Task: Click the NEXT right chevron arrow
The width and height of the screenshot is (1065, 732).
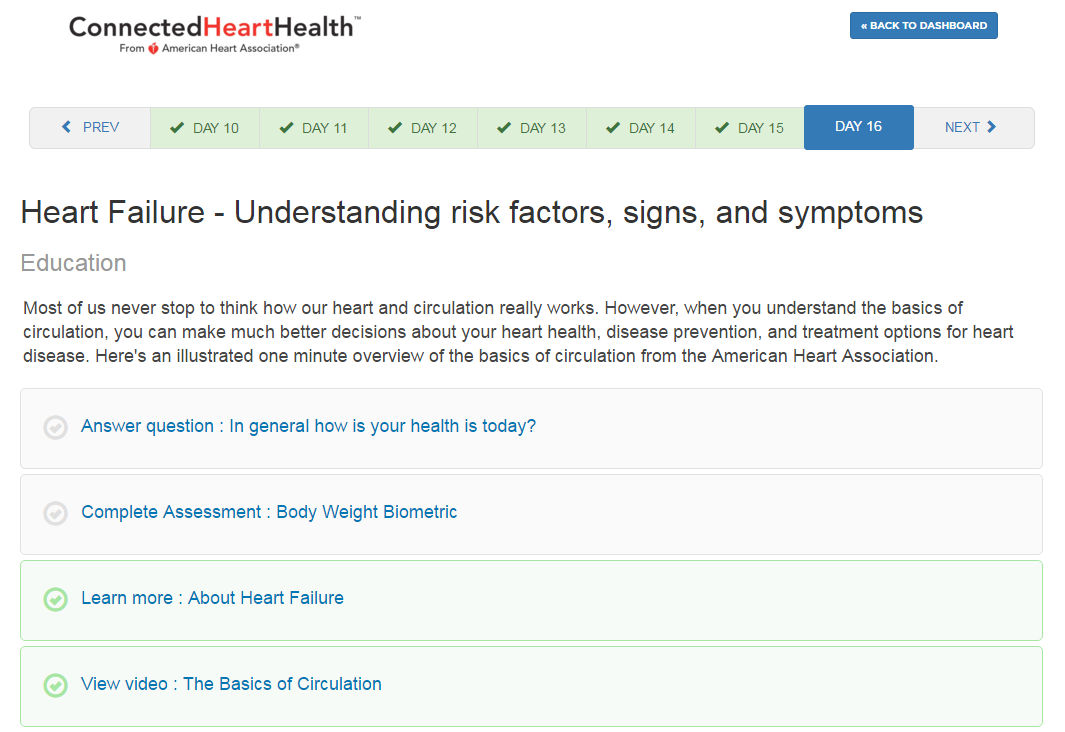Action: click(x=992, y=127)
